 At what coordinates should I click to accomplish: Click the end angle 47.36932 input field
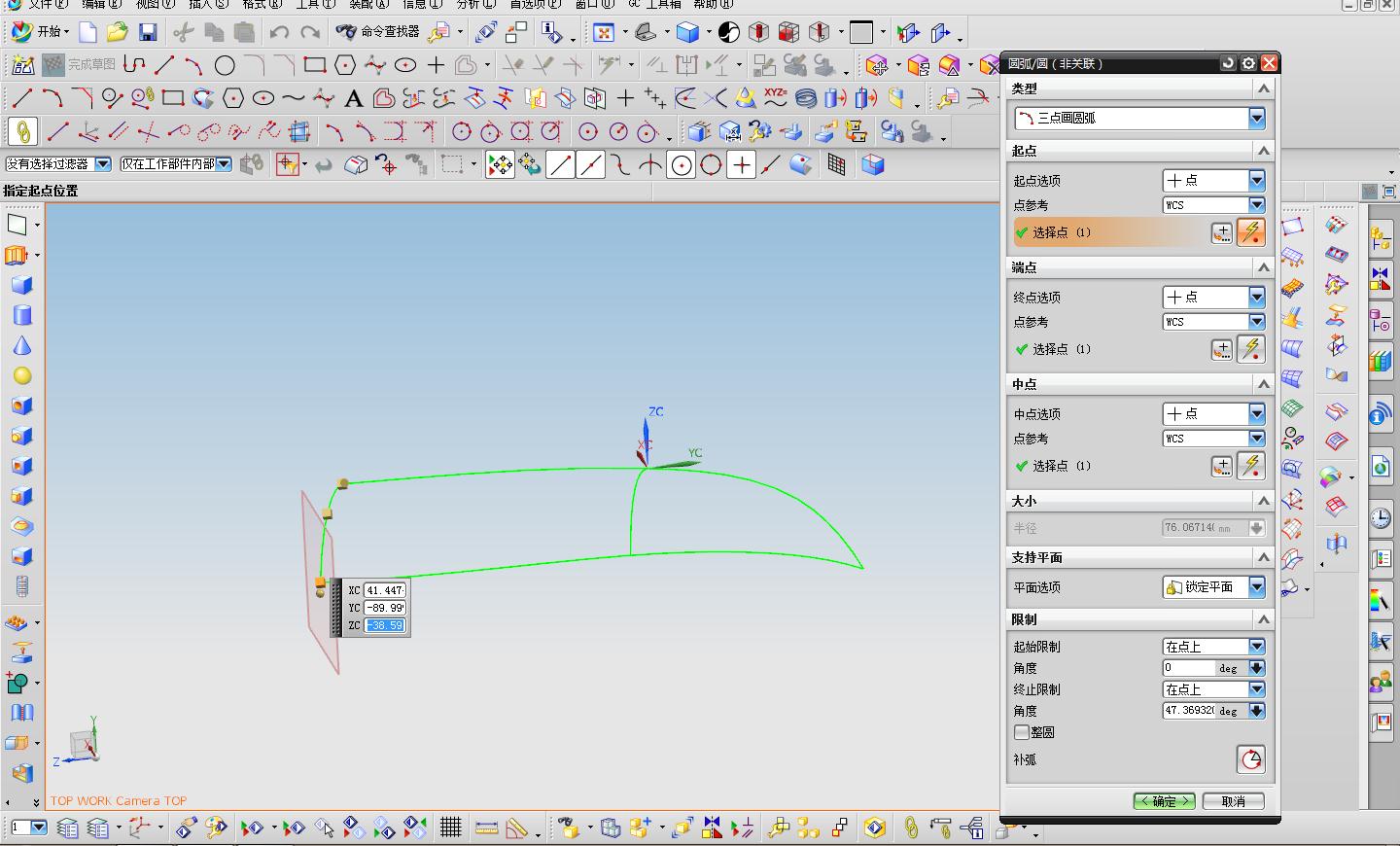coord(1188,711)
